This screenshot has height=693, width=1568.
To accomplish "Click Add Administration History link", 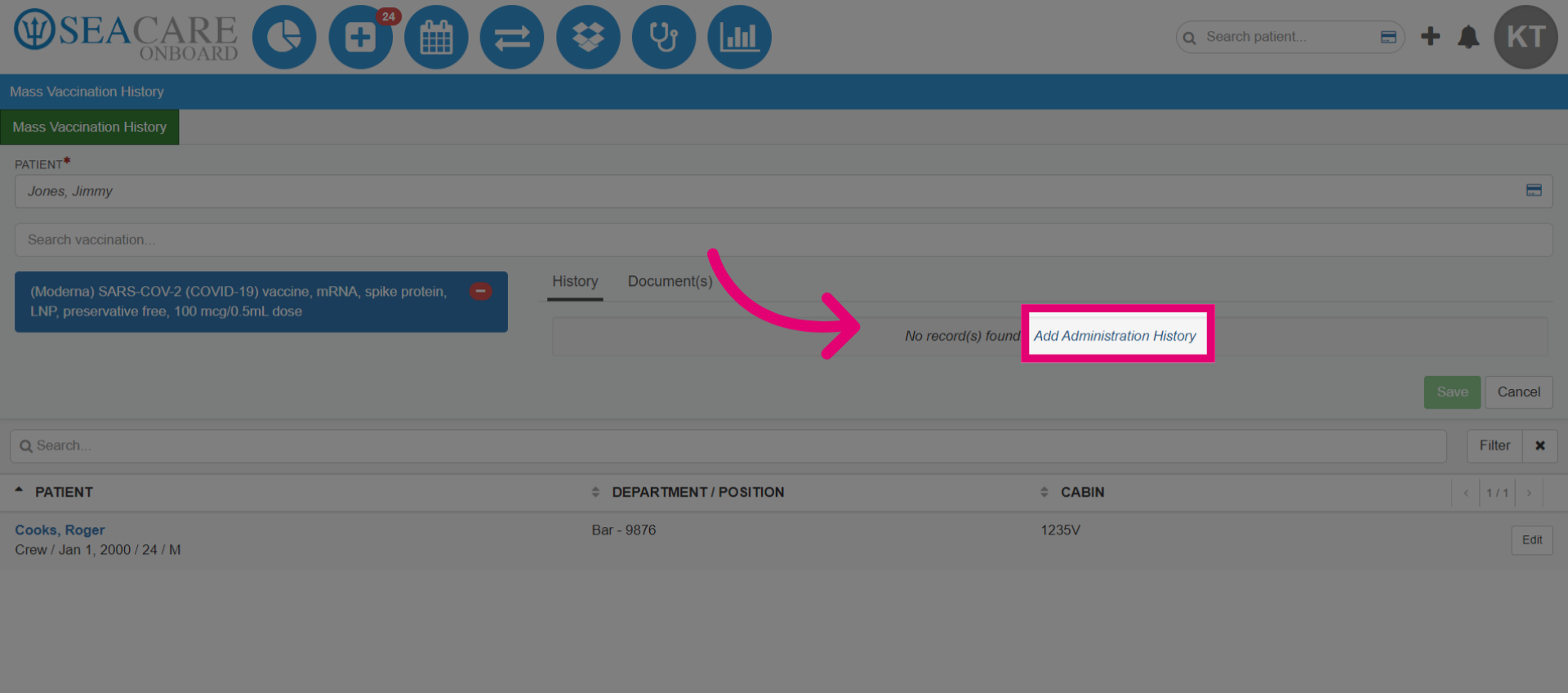I will point(1115,336).
